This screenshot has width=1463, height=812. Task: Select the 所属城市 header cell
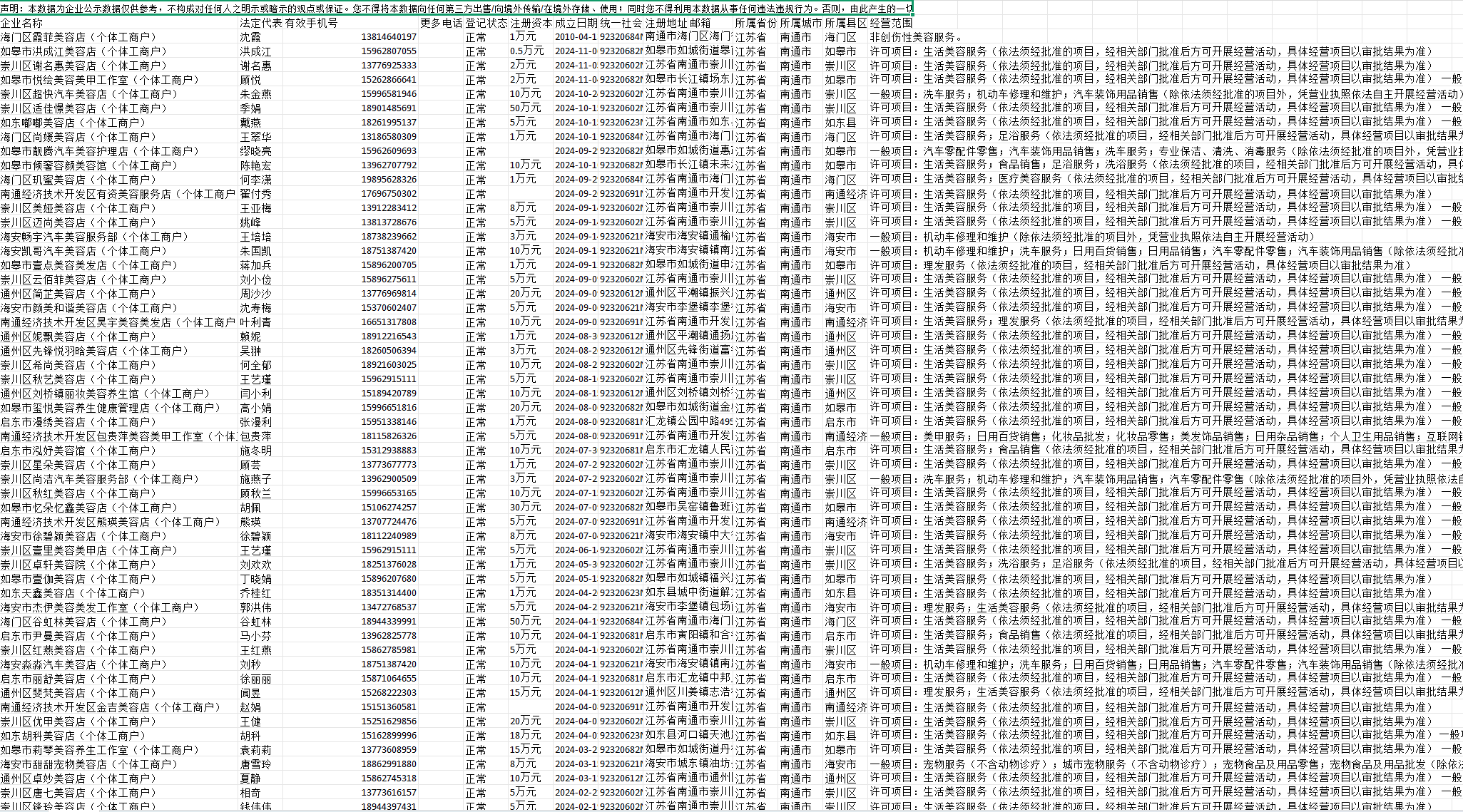pyautogui.click(x=800, y=23)
